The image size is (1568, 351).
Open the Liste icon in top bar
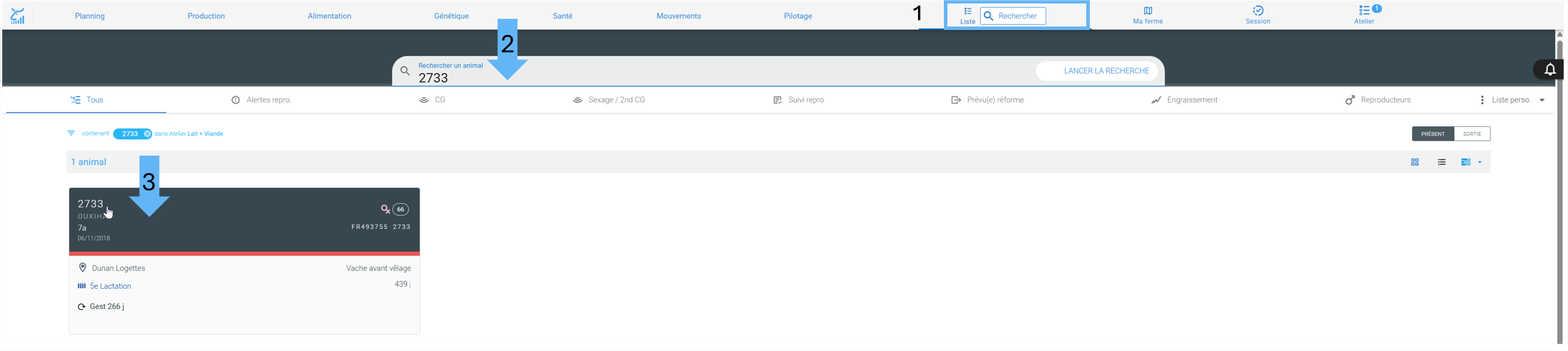968,15
